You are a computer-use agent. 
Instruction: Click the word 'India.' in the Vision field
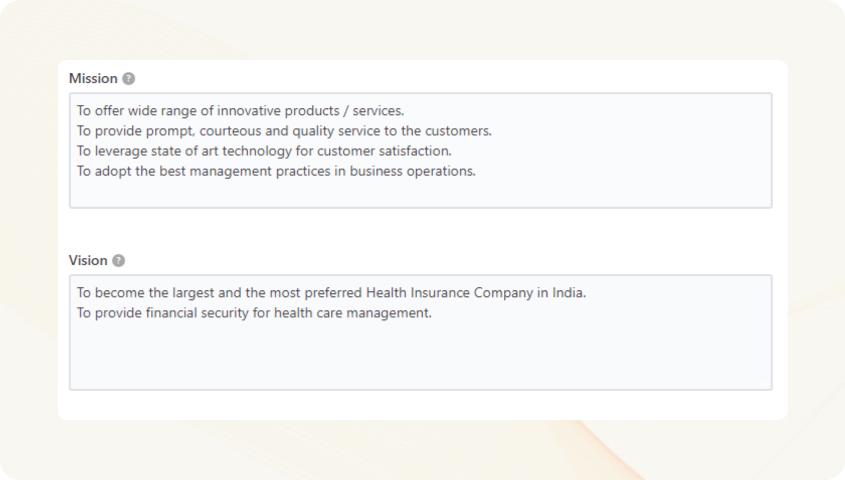[x=569, y=293]
